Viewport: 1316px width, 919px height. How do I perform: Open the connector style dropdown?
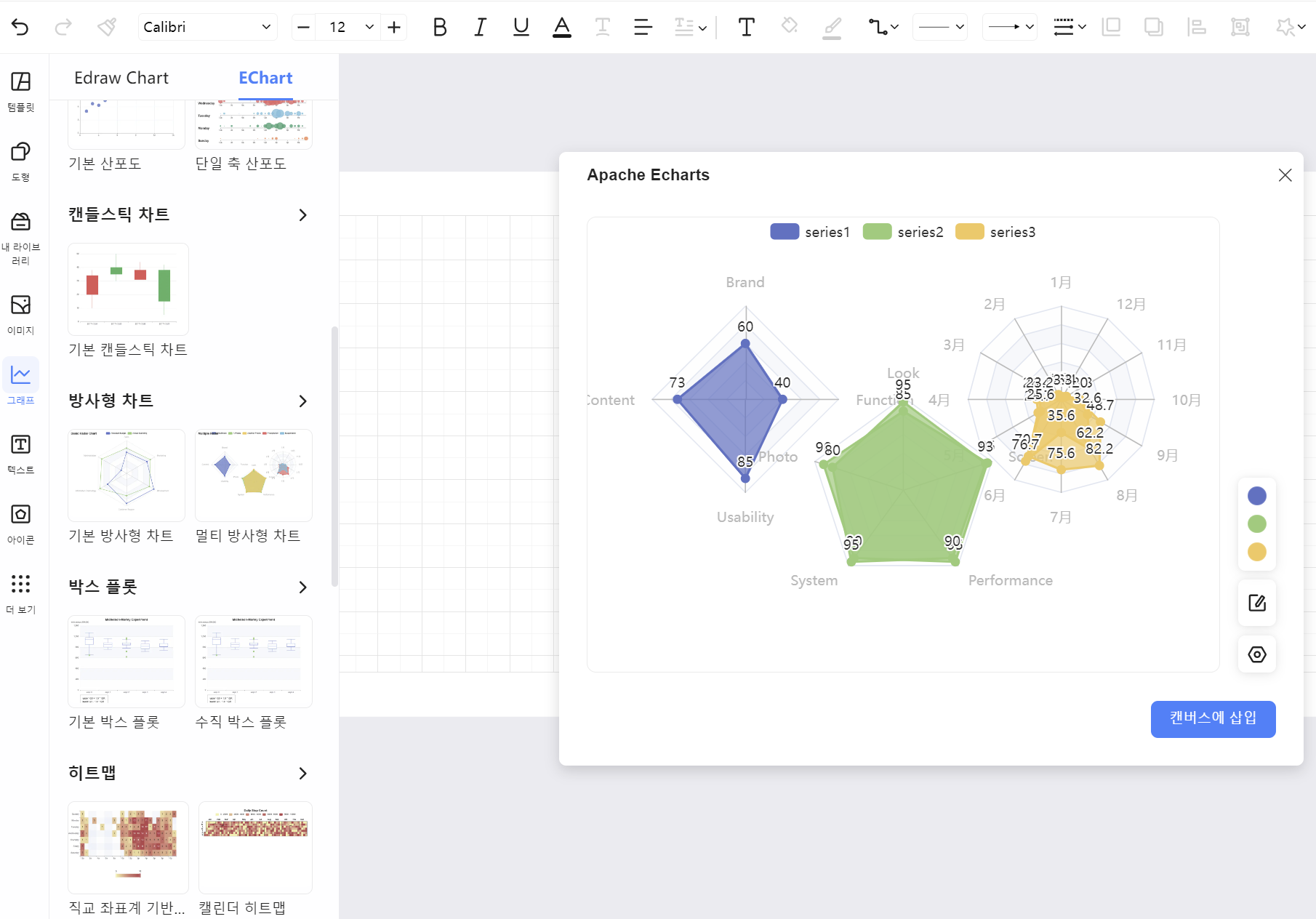pyautogui.click(x=883, y=27)
